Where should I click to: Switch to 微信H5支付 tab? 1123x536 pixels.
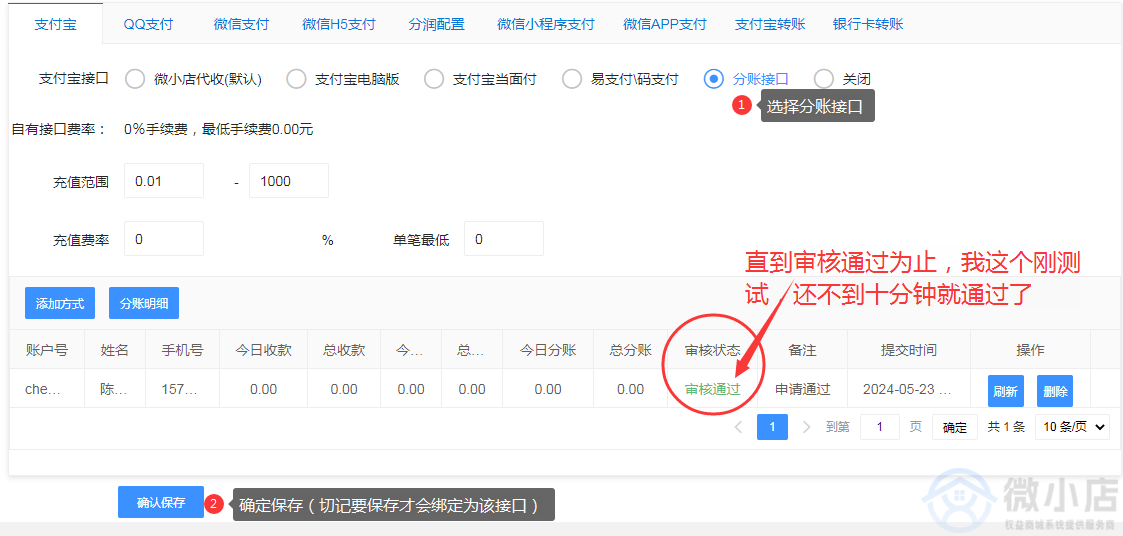pos(339,24)
